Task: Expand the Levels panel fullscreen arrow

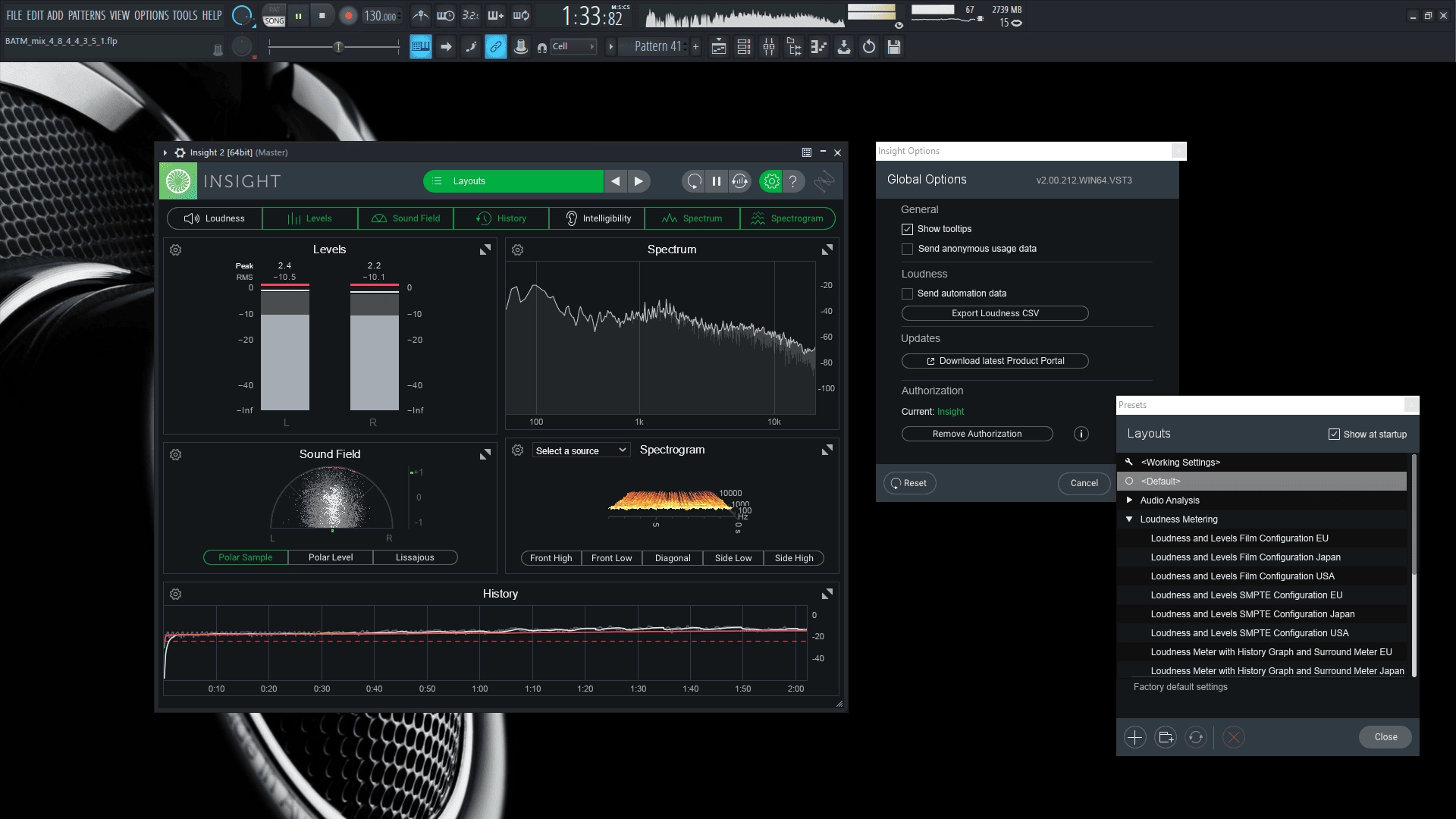Action: click(x=485, y=249)
